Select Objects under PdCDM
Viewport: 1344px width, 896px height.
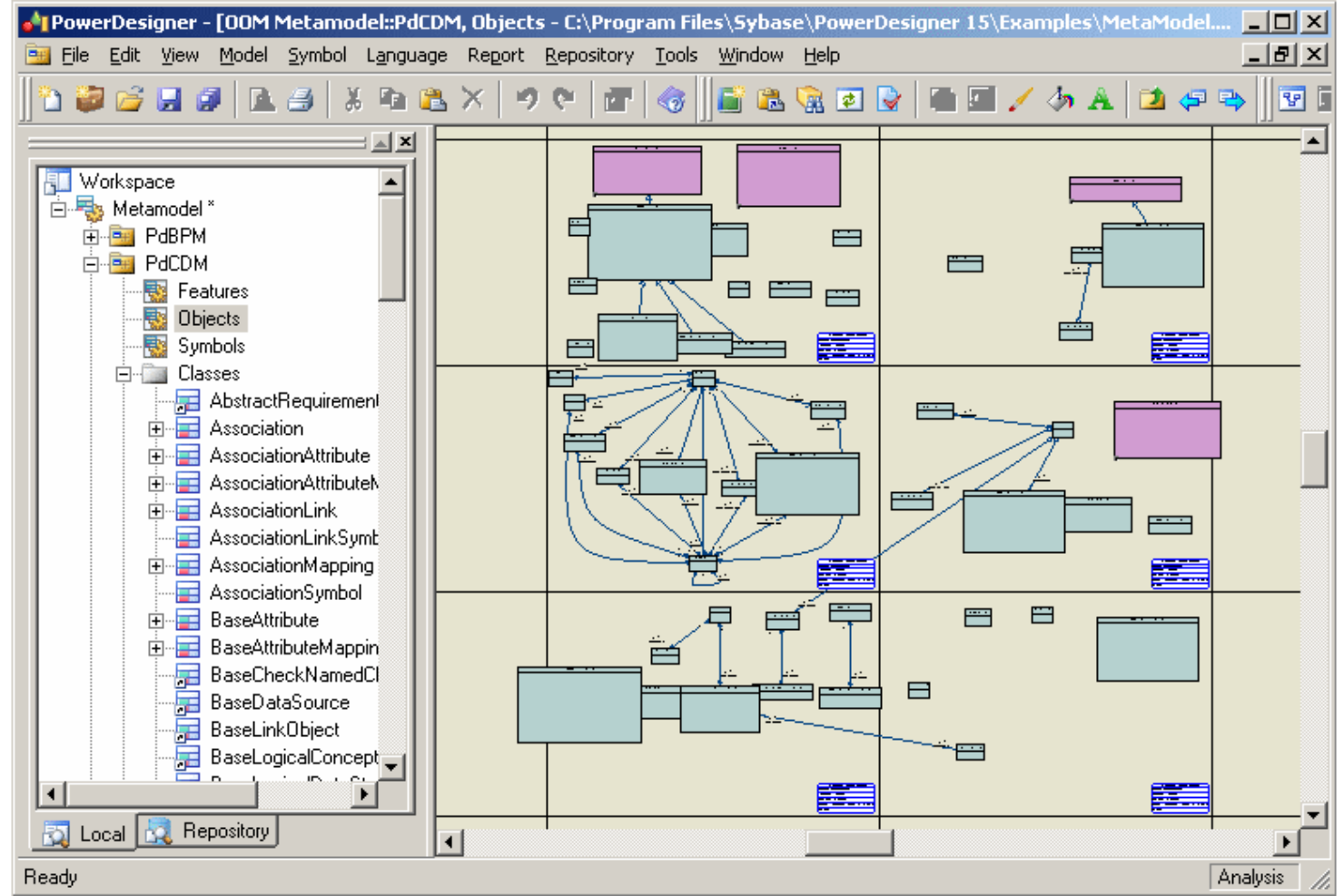click(x=209, y=319)
